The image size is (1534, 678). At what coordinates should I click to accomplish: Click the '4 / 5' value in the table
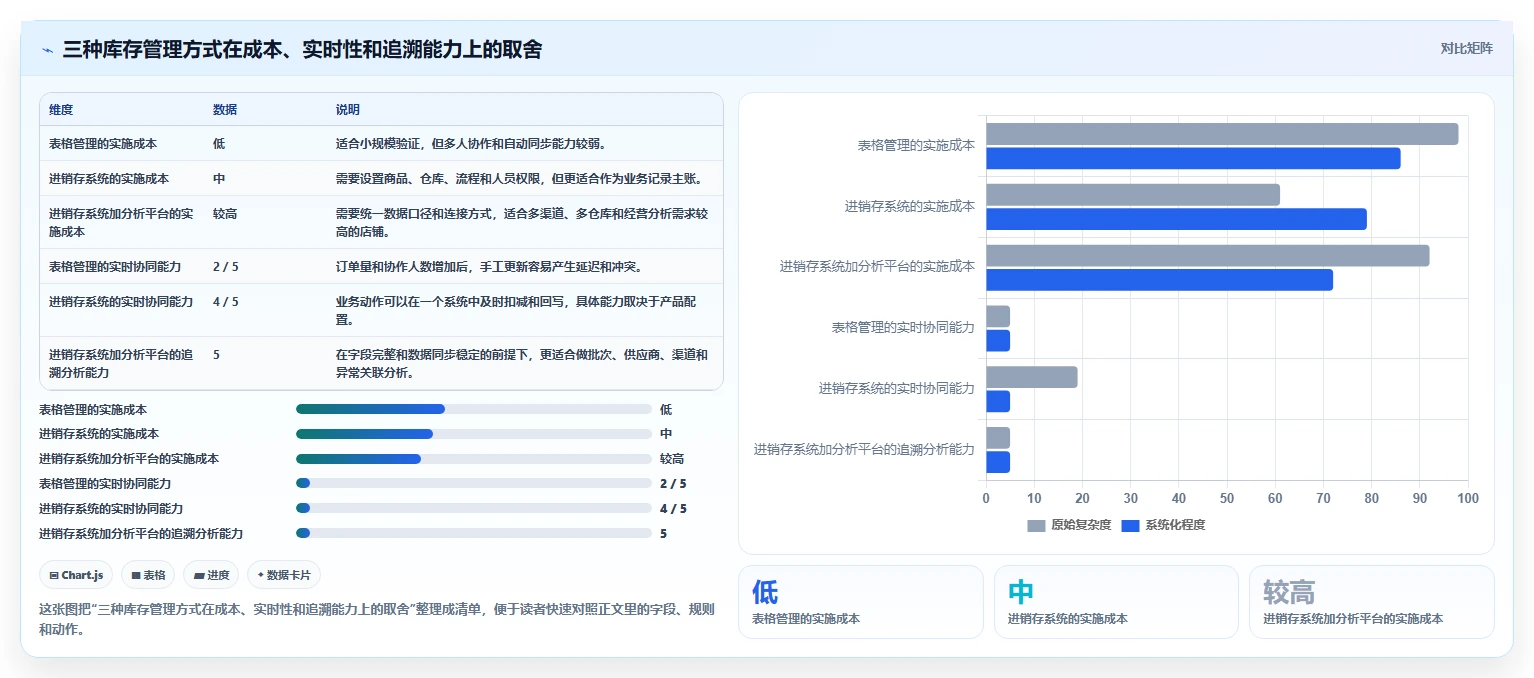coord(226,301)
